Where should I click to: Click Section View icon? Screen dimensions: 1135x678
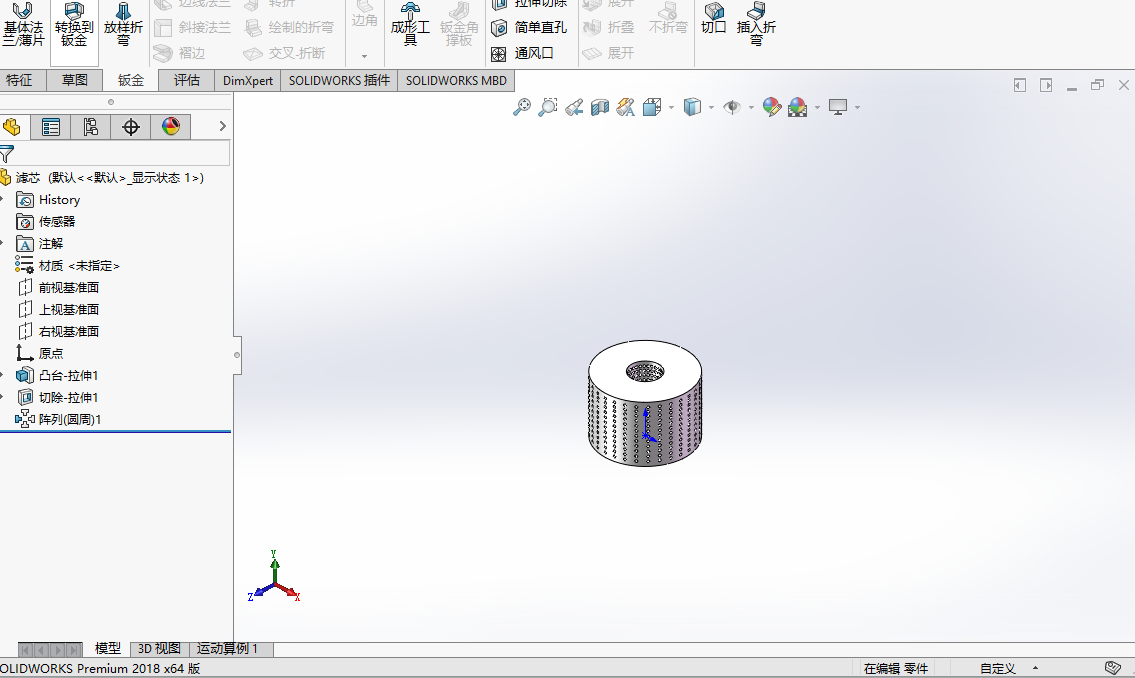tap(600, 108)
